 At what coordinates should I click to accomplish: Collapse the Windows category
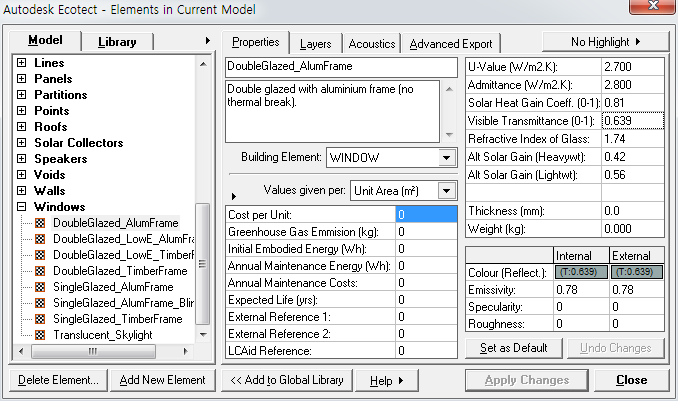22,207
